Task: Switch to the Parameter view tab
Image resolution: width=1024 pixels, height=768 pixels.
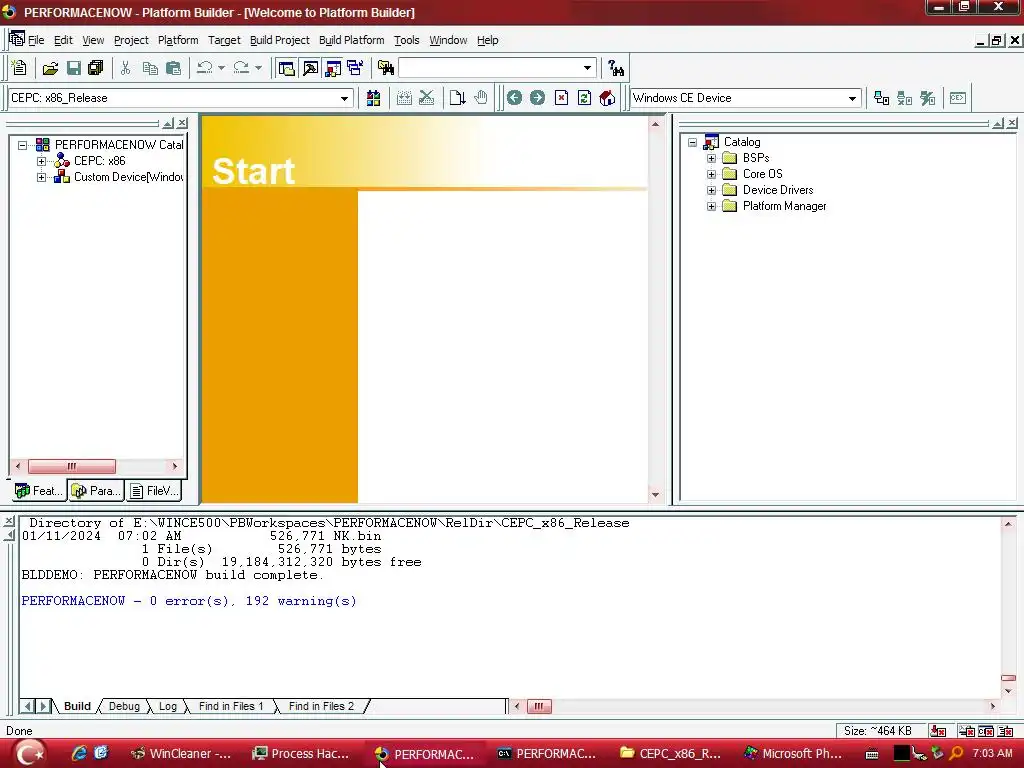Action: 96,491
